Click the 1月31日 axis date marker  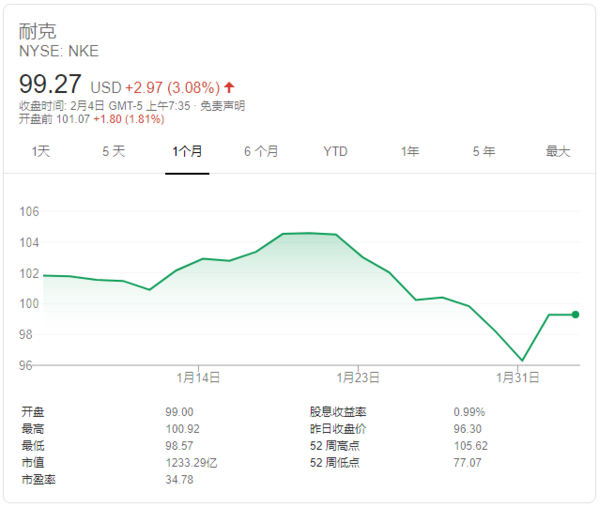pos(518,377)
